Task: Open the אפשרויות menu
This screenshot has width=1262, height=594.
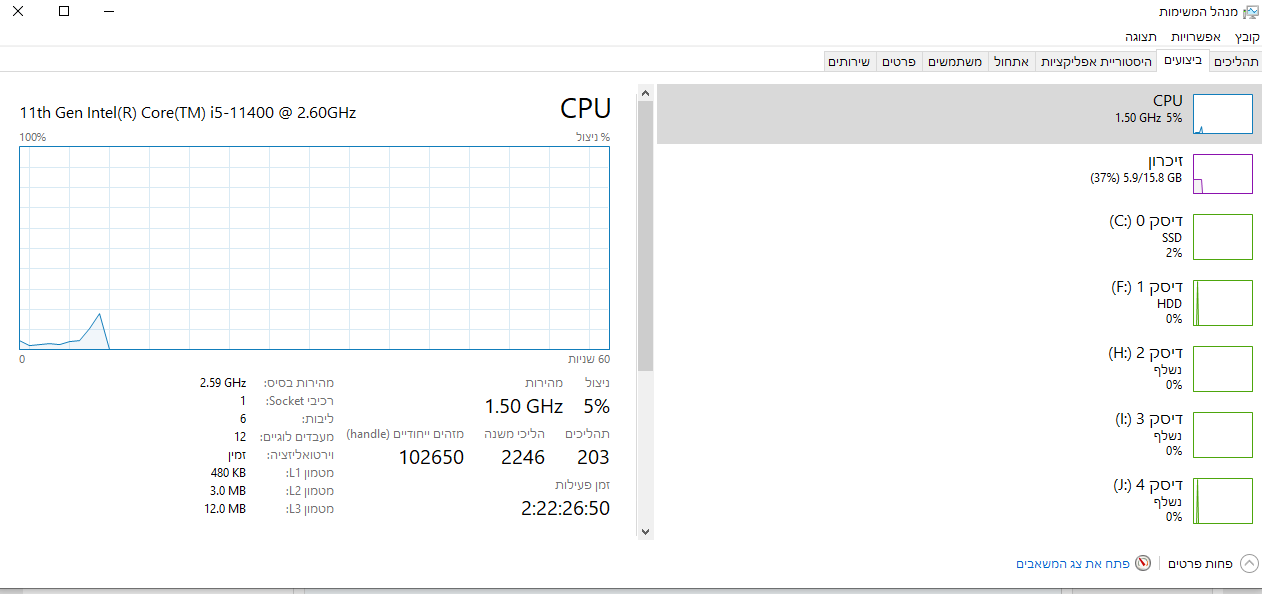Action: click(1196, 36)
